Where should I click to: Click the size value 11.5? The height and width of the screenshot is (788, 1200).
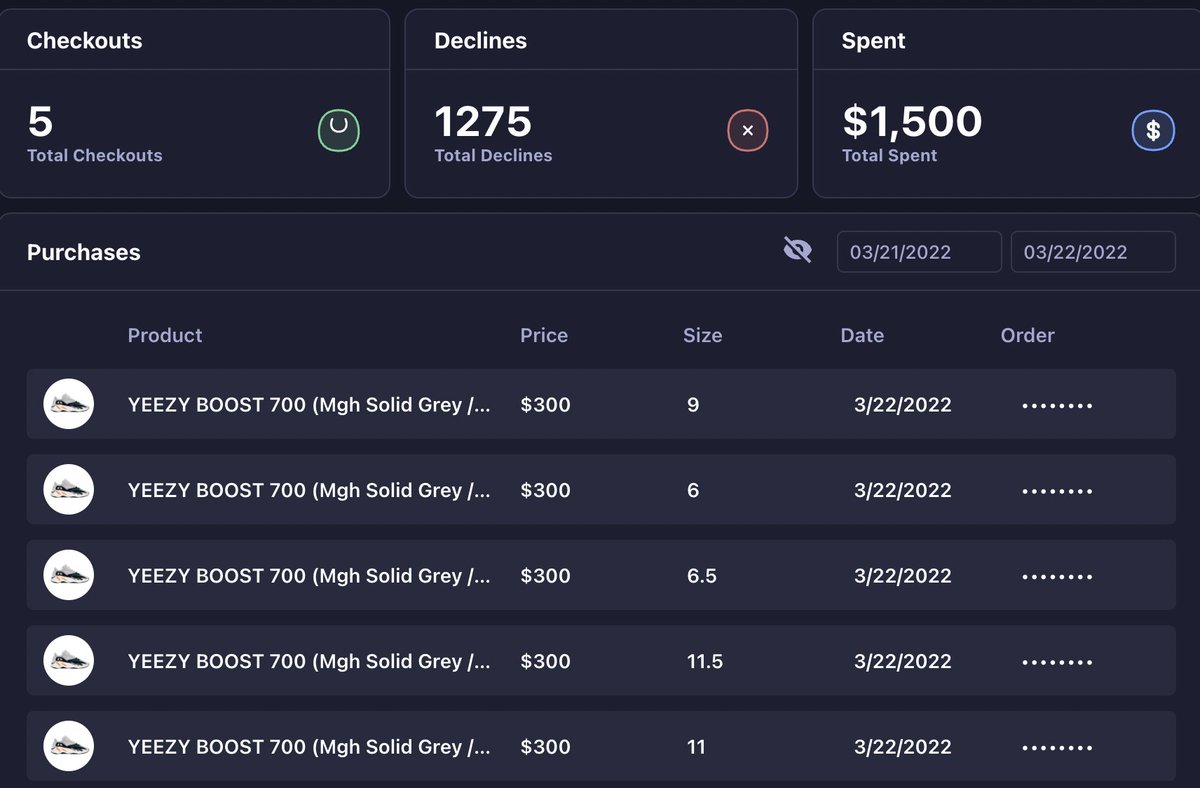tap(704, 661)
